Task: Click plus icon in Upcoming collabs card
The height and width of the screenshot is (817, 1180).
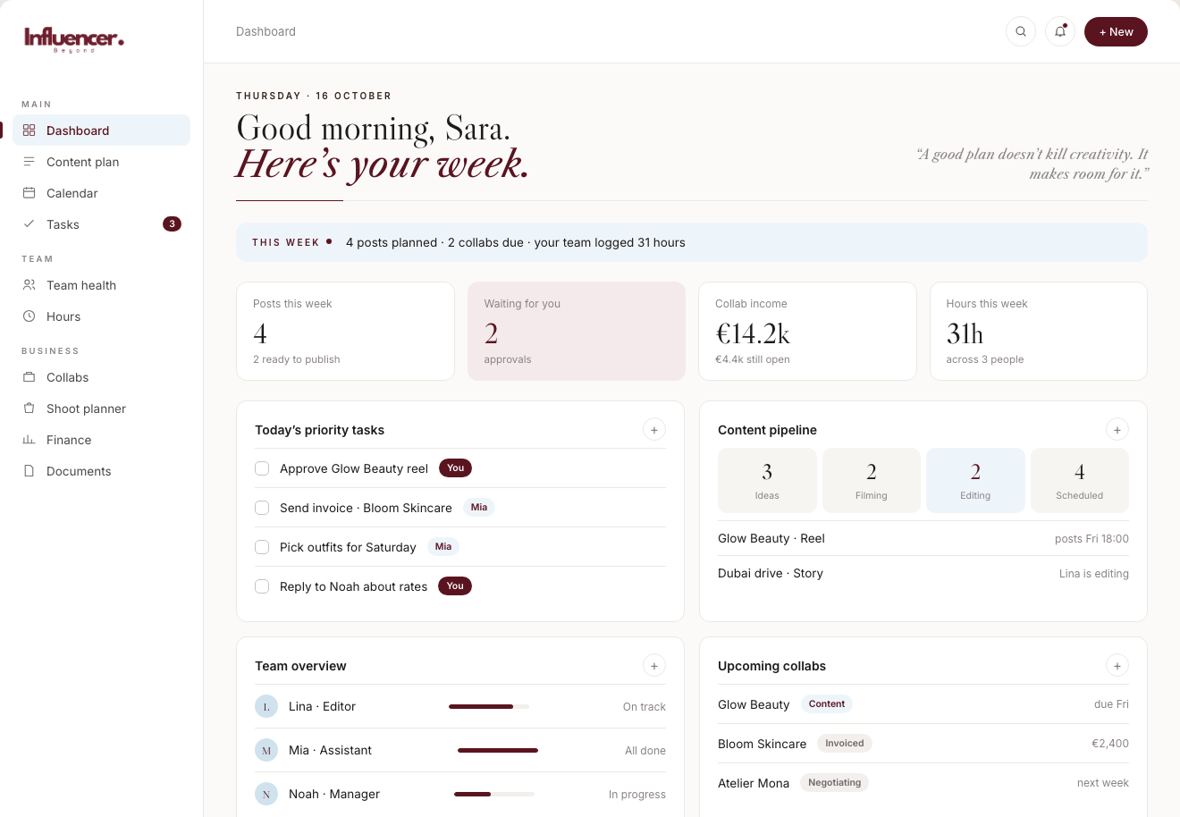Action: click(1117, 666)
